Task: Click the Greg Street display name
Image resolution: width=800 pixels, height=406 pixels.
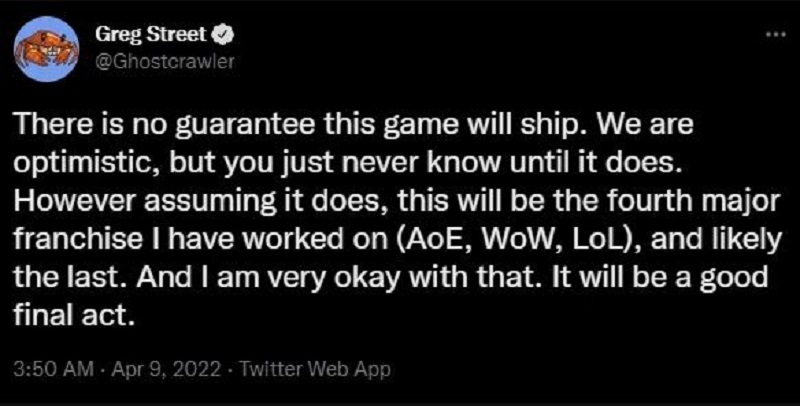Action: pyautogui.click(x=151, y=36)
